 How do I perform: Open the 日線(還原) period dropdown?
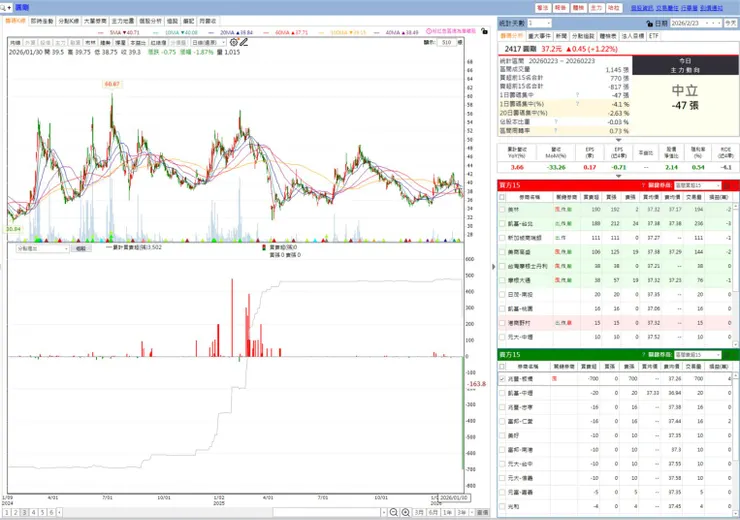coord(209,42)
